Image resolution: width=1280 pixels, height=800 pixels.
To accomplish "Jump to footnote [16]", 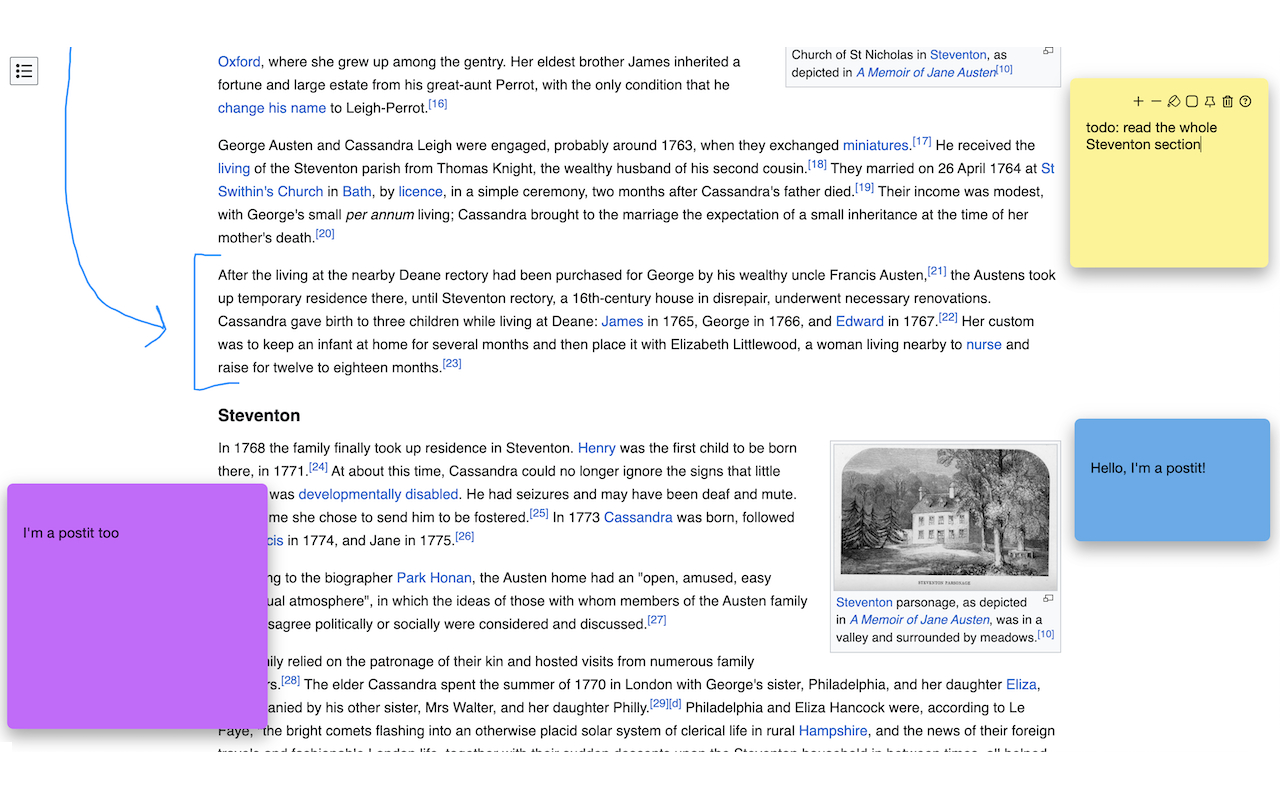I will coord(438,104).
